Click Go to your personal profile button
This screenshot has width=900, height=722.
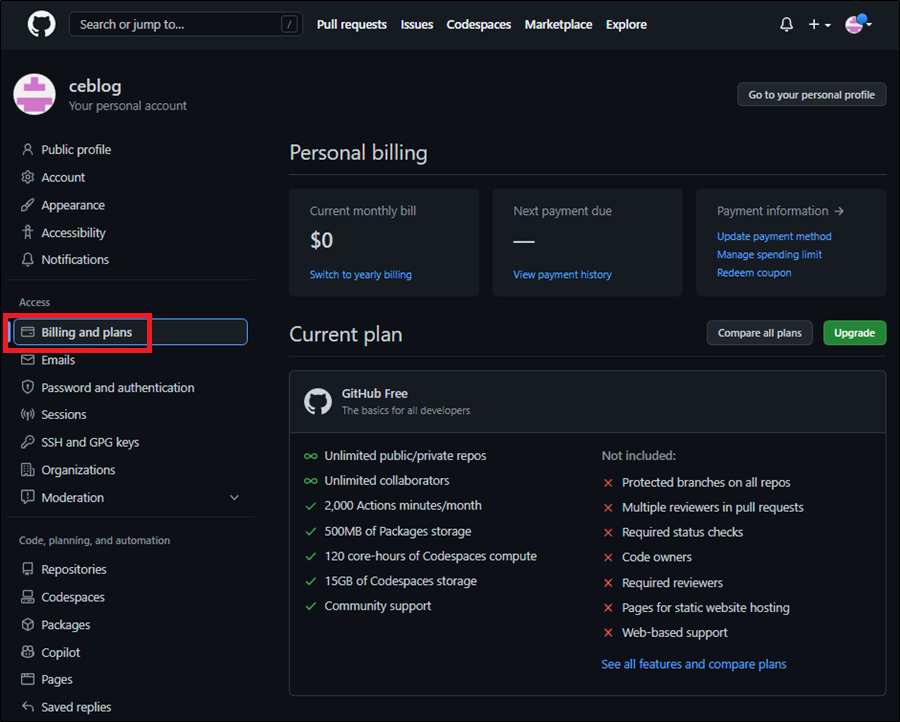tap(812, 95)
